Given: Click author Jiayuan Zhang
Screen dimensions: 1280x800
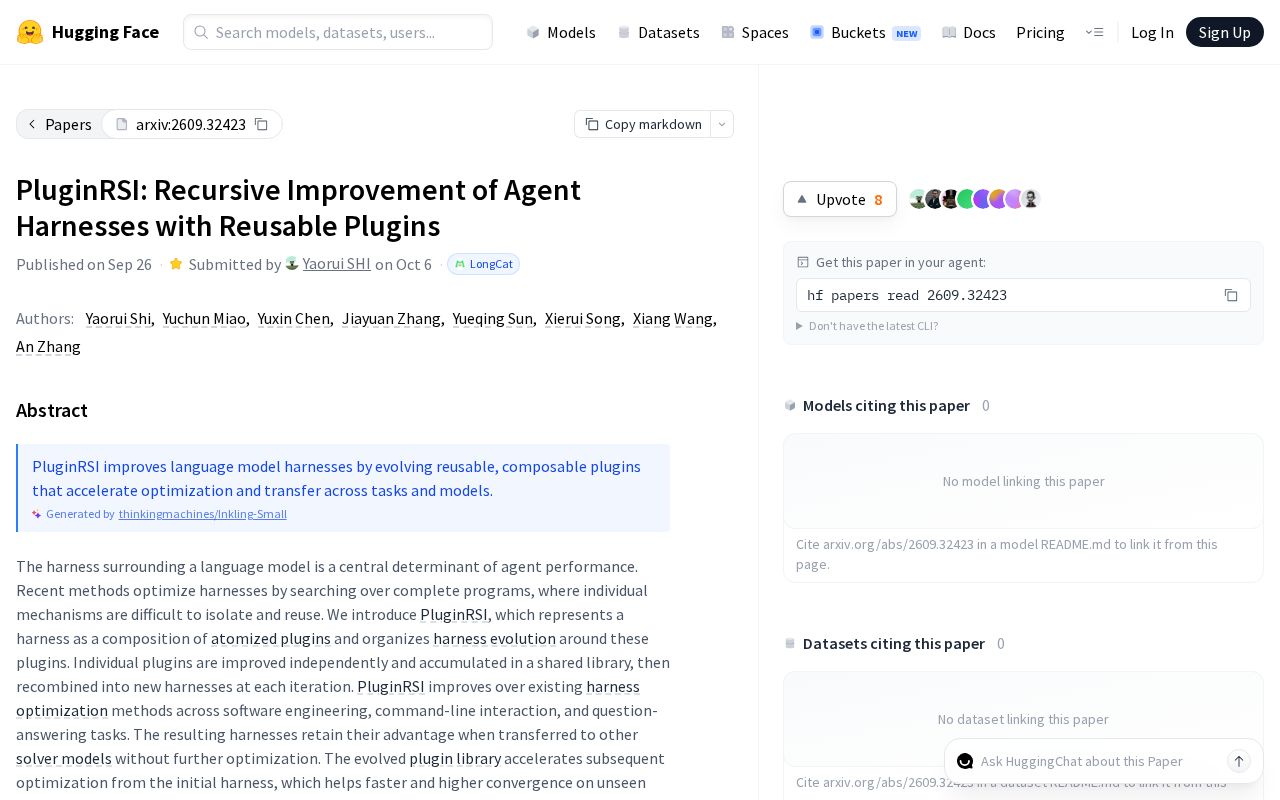Looking at the screenshot, I should (391, 318).
